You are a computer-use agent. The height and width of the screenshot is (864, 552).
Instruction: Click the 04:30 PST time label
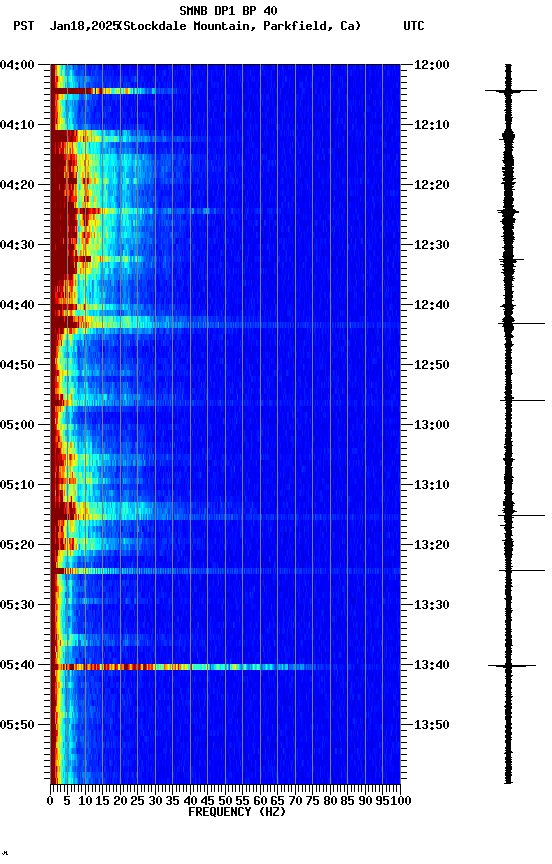17,245
